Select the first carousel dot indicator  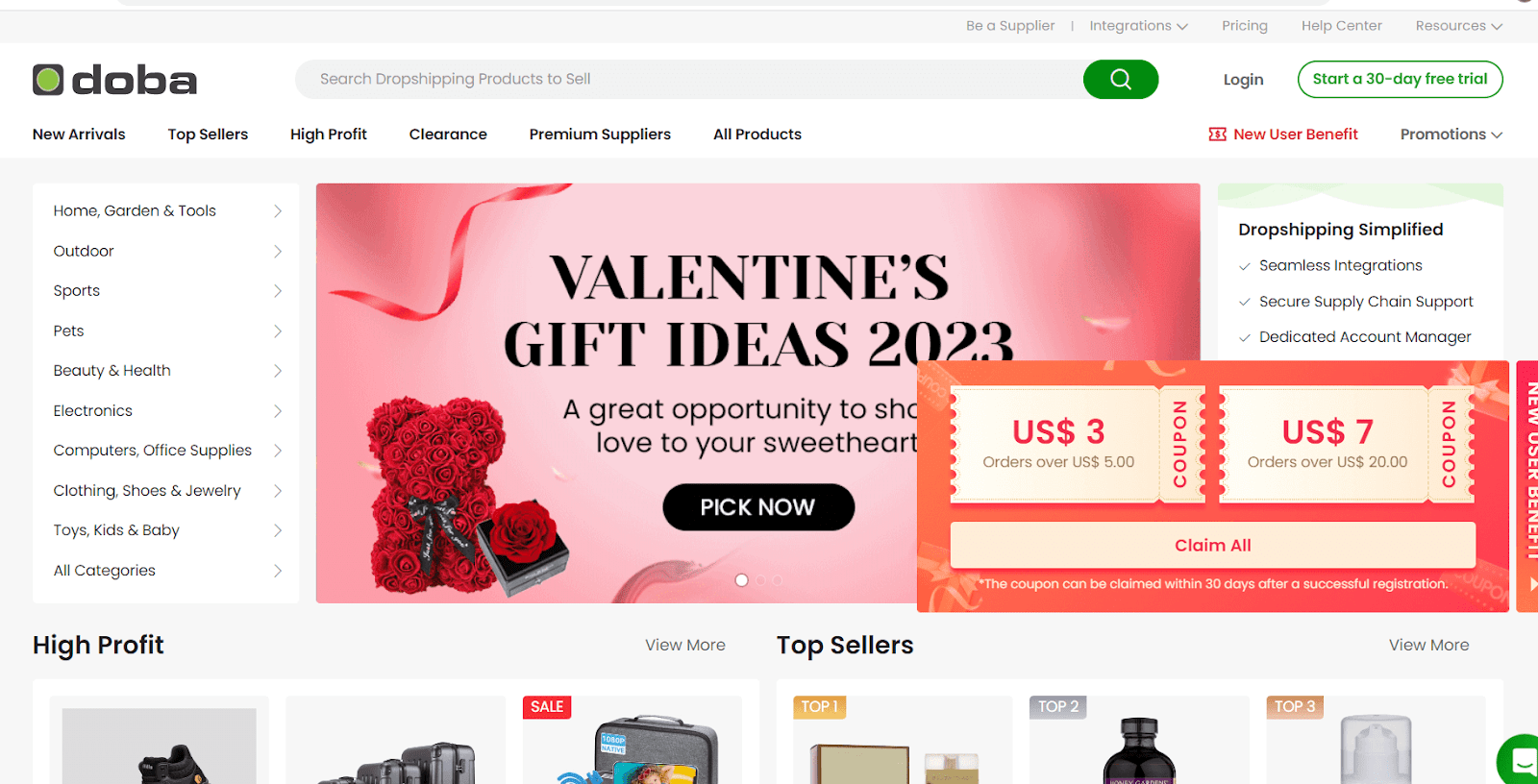click(741, 580)
